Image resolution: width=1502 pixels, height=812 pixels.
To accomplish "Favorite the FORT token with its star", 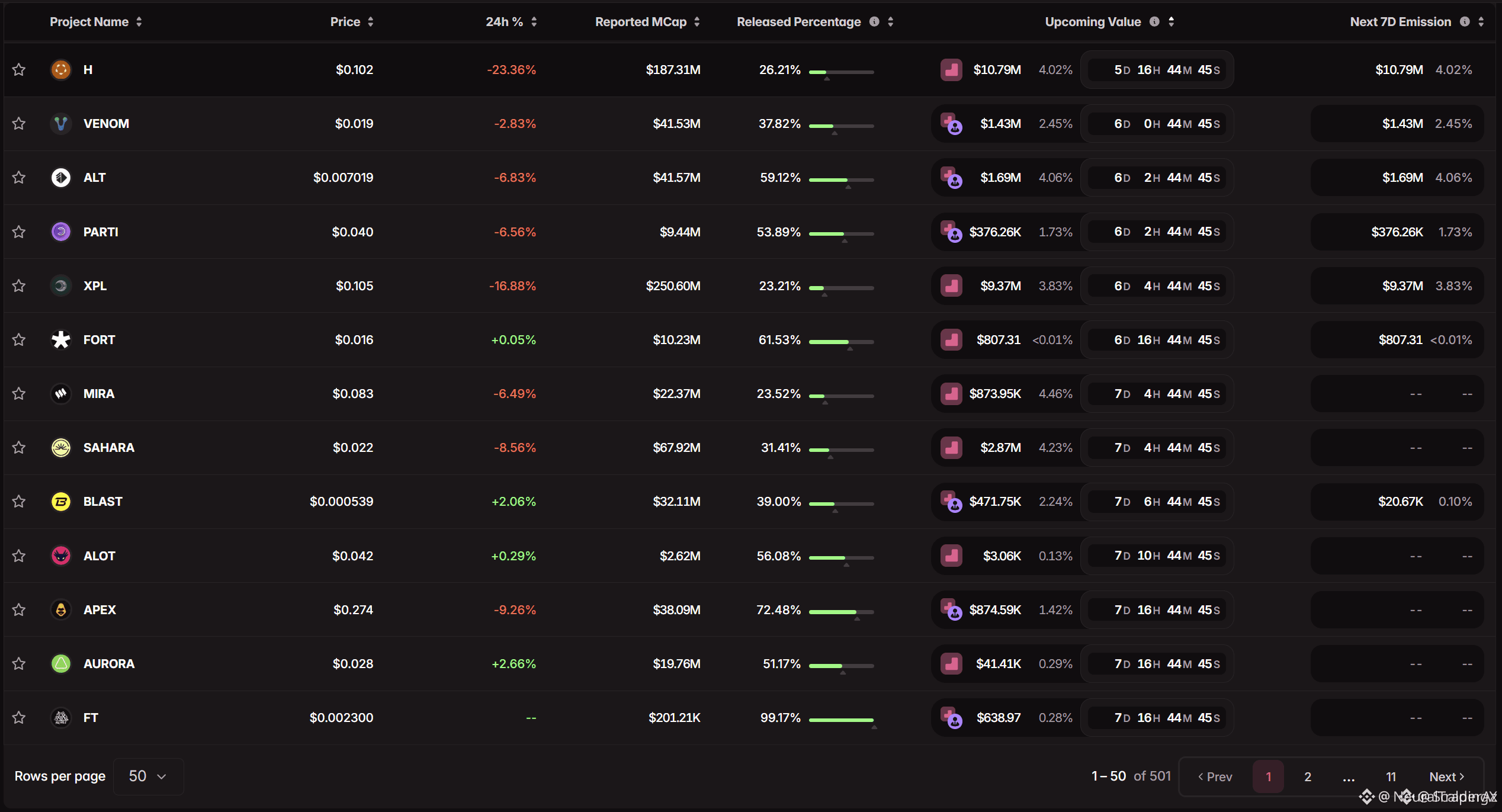I will pos(19,340).
